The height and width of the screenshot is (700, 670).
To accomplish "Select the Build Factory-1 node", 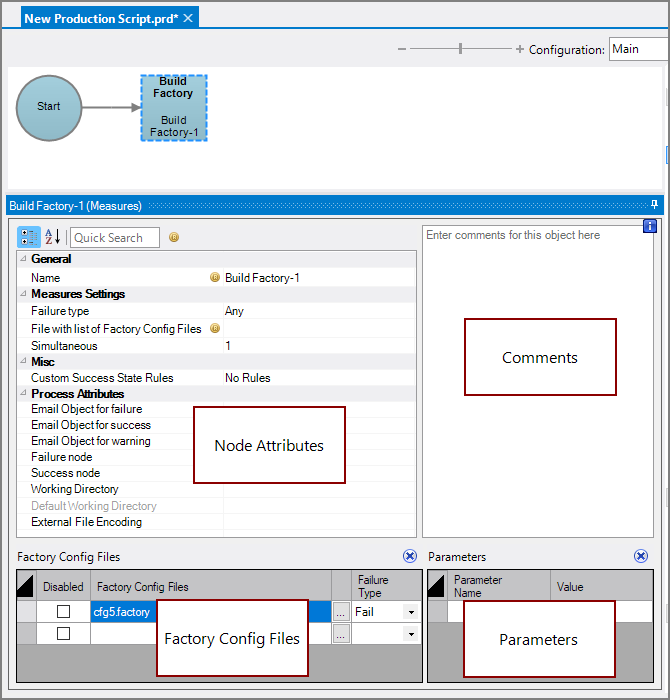I will click(174, 108).
